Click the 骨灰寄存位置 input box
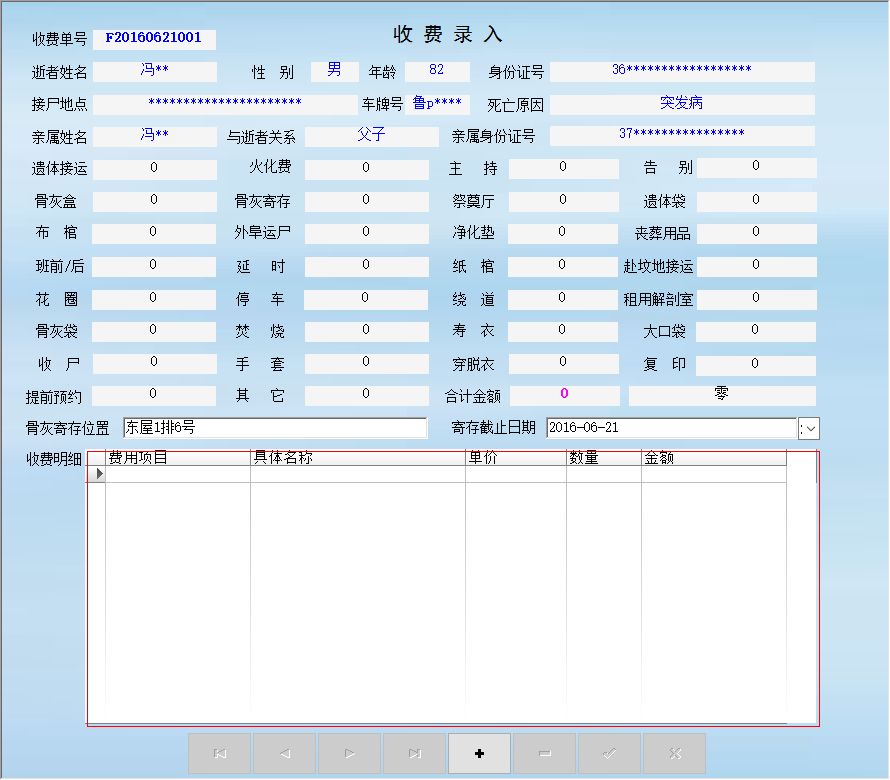This screenshot has height=780, width=890. (x=275, y=428)
